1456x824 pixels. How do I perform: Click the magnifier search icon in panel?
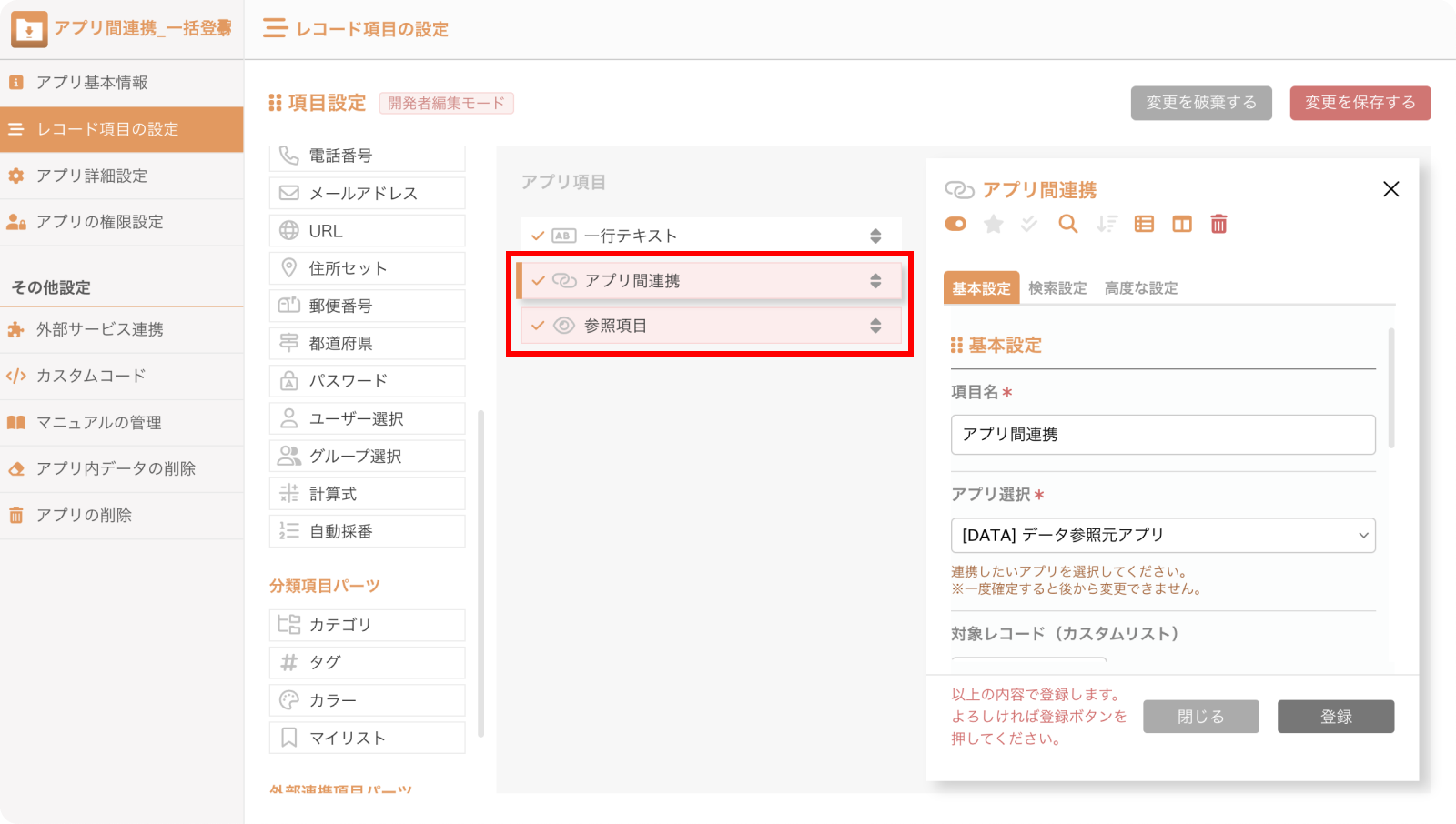(1068, 224)
